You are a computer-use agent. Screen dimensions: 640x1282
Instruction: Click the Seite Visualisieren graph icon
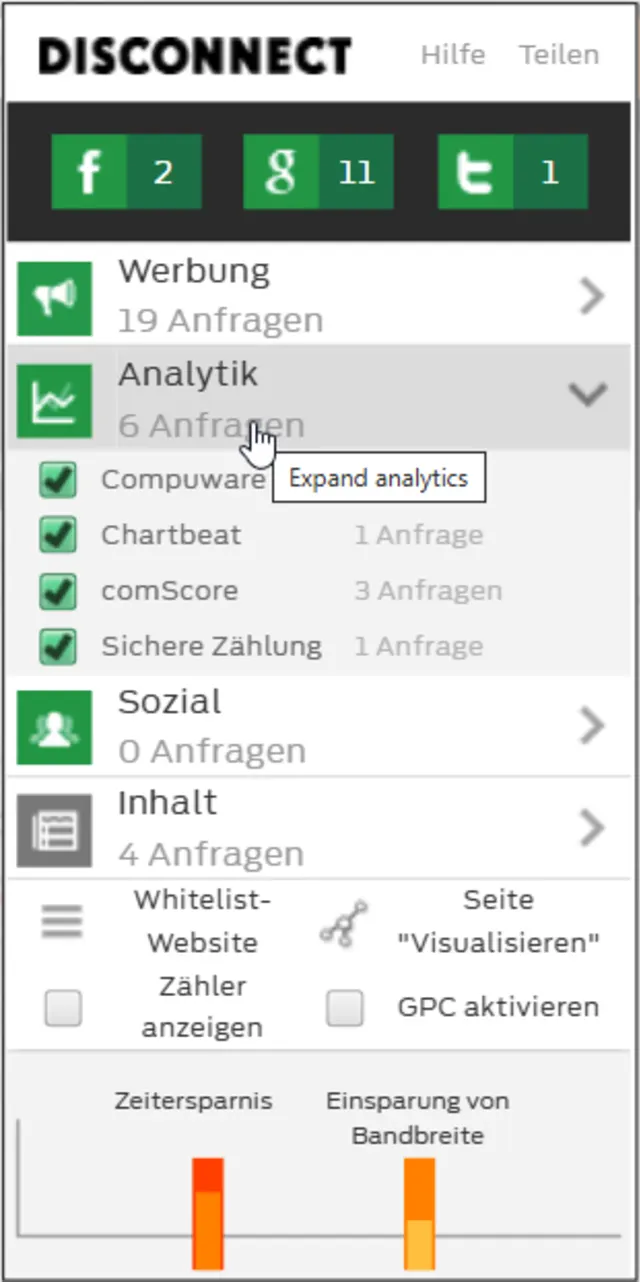point(344,922)
